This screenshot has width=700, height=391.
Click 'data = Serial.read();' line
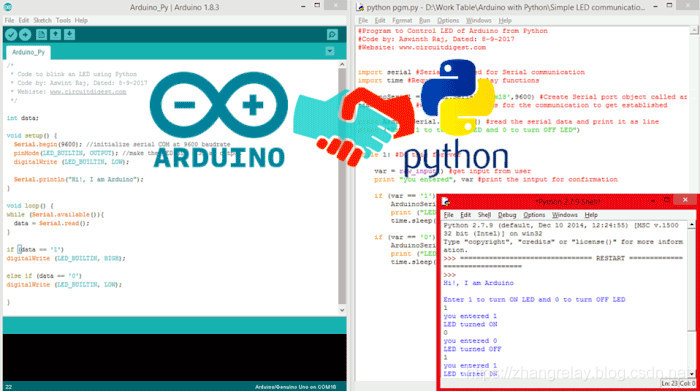[51, 223]
